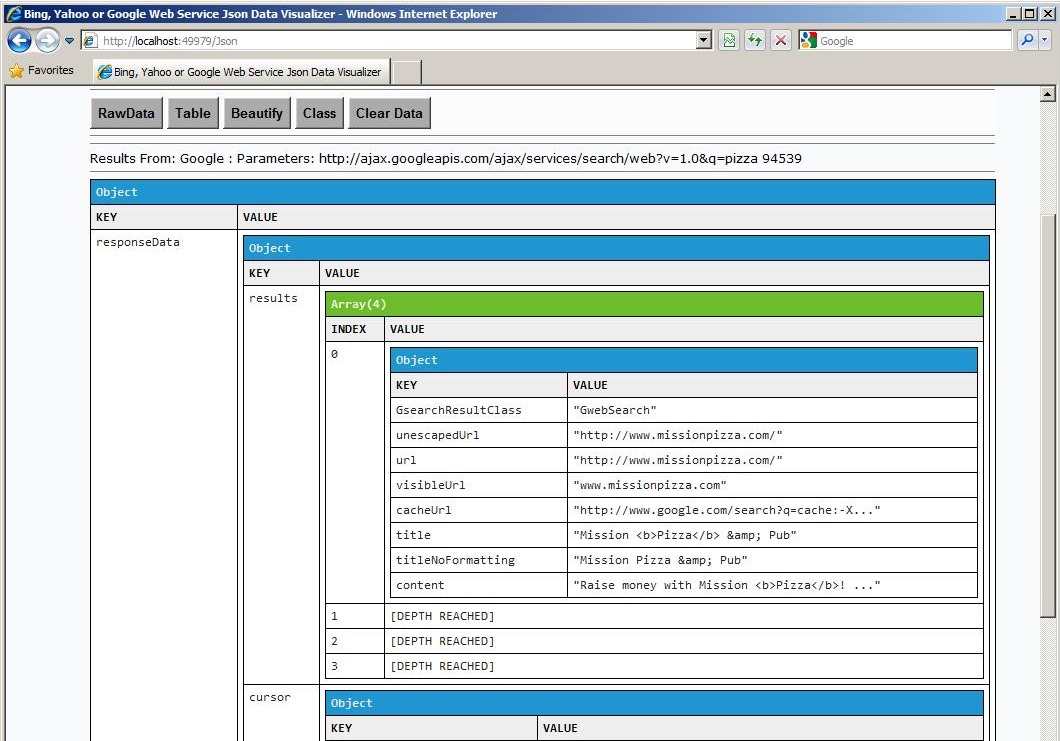Click the content key cell
This screenshot has width=1060, height=741.
pos(479,585)
